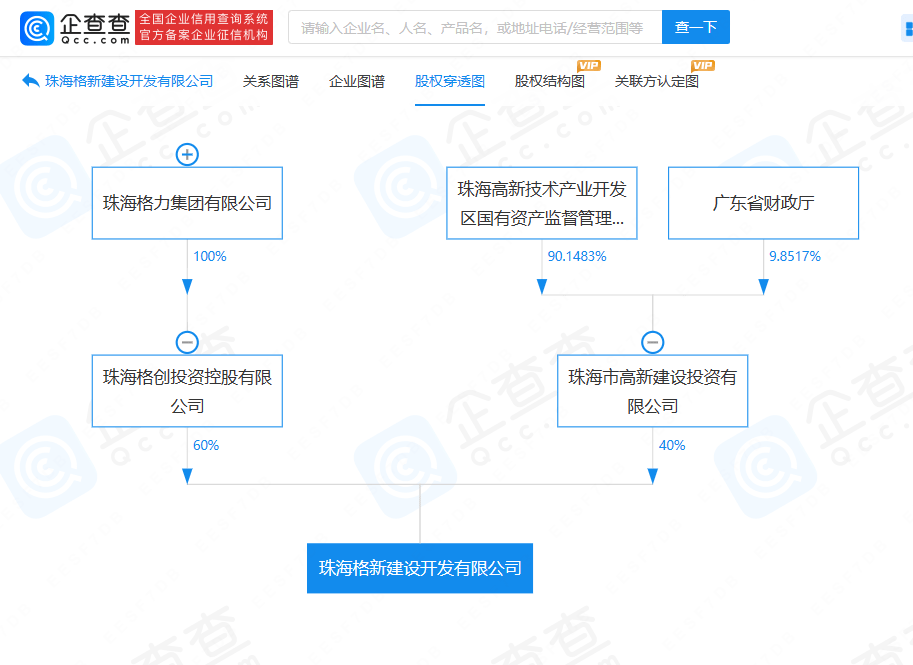Expand the plus node above 珠海格力集团有限公司

click(187, 154)
